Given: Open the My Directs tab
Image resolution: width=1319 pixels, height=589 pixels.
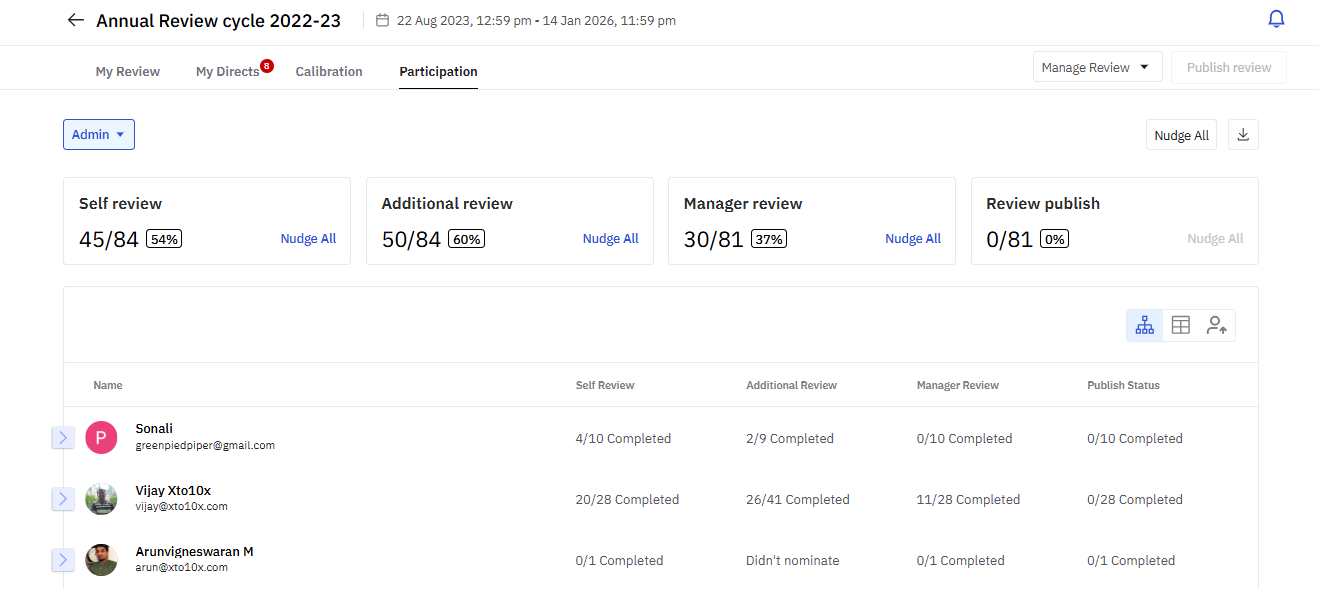Looking at the screenshot, I should [228, 72].
